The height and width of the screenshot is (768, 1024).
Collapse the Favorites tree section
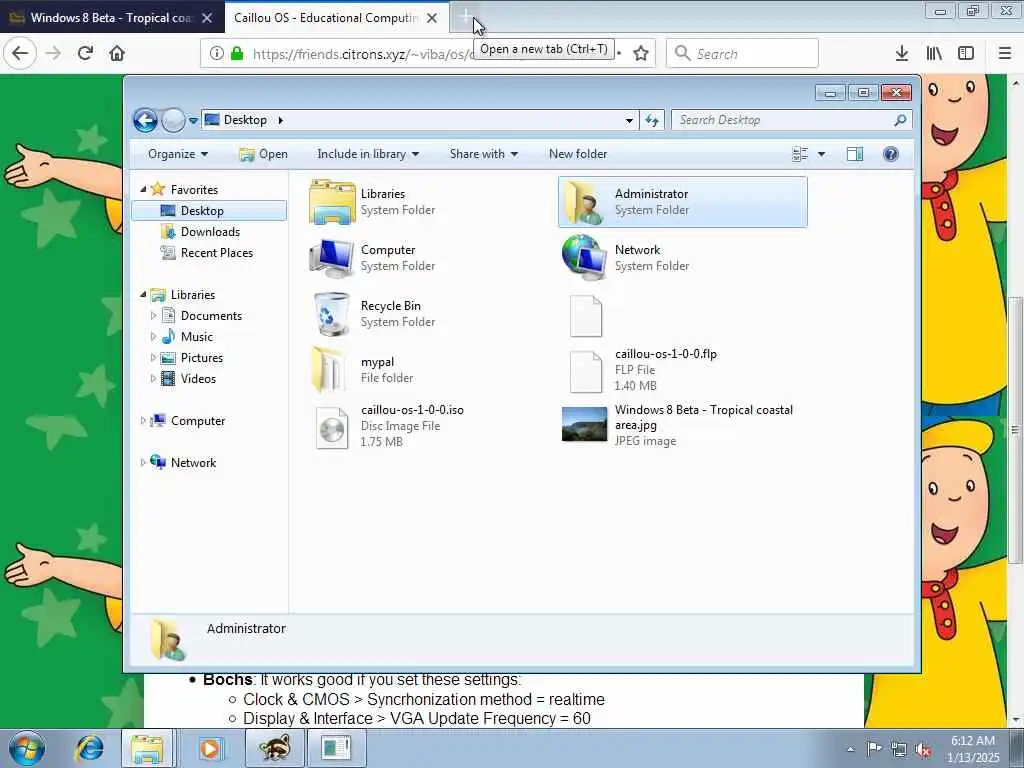tap(143, 189)
